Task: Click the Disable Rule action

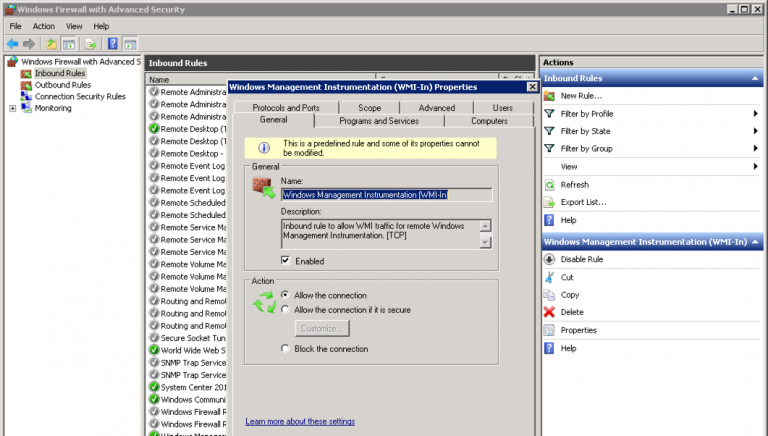Action: [x=582, y=259]
